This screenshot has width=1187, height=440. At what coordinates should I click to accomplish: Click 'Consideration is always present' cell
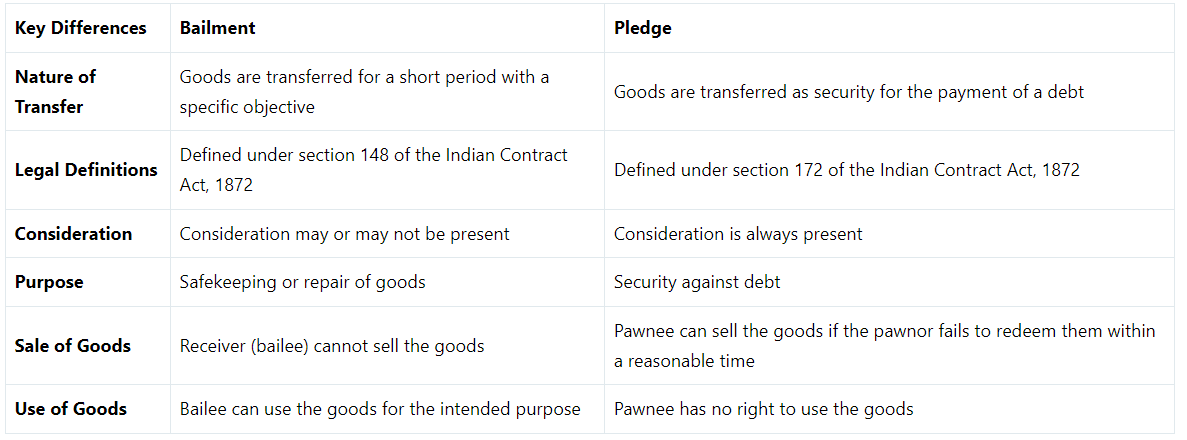[737, 234]
